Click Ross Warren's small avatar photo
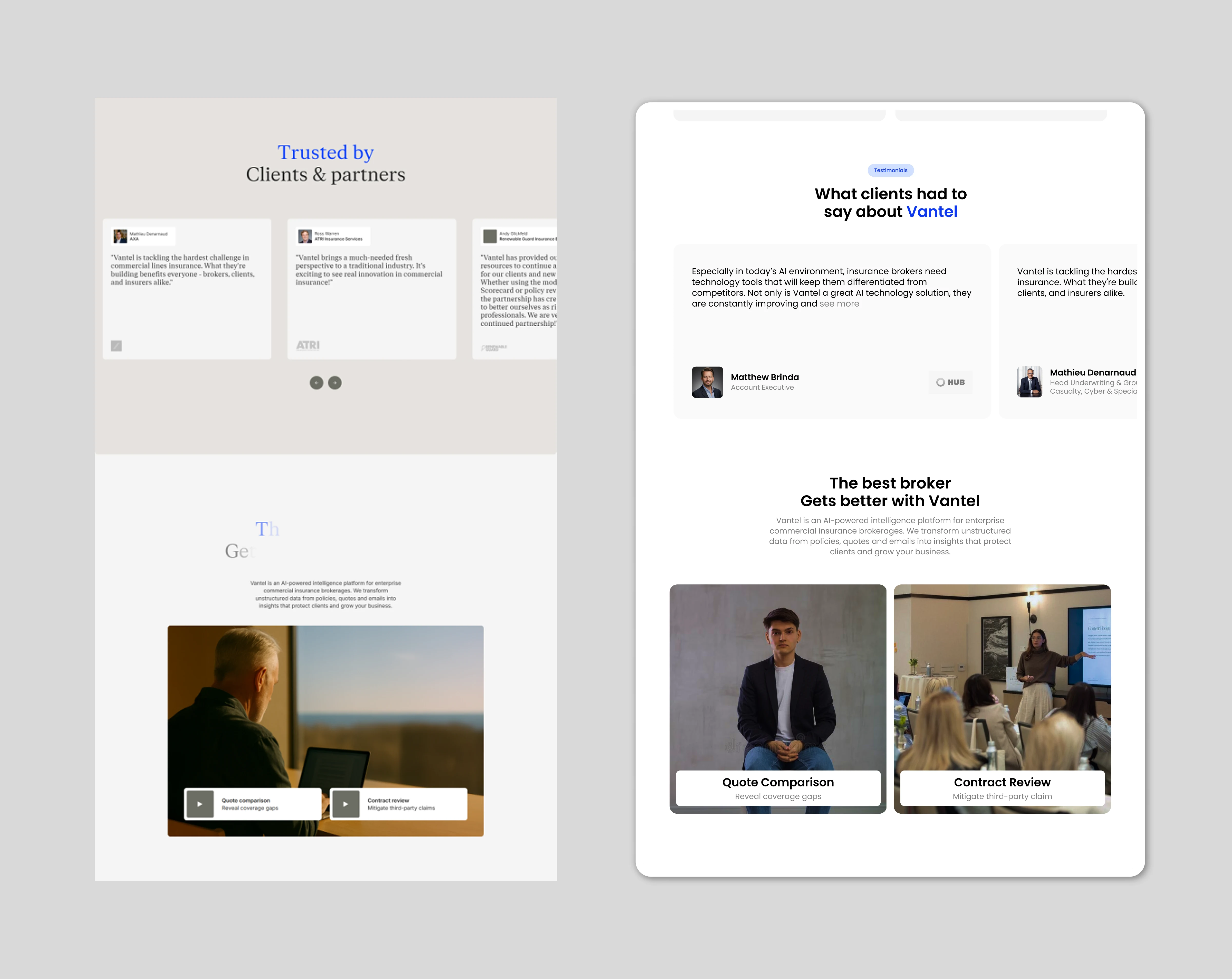Image resolution: width=1232 pixels, height=979 pixels. pyautogui.click(x=305, y=236)
